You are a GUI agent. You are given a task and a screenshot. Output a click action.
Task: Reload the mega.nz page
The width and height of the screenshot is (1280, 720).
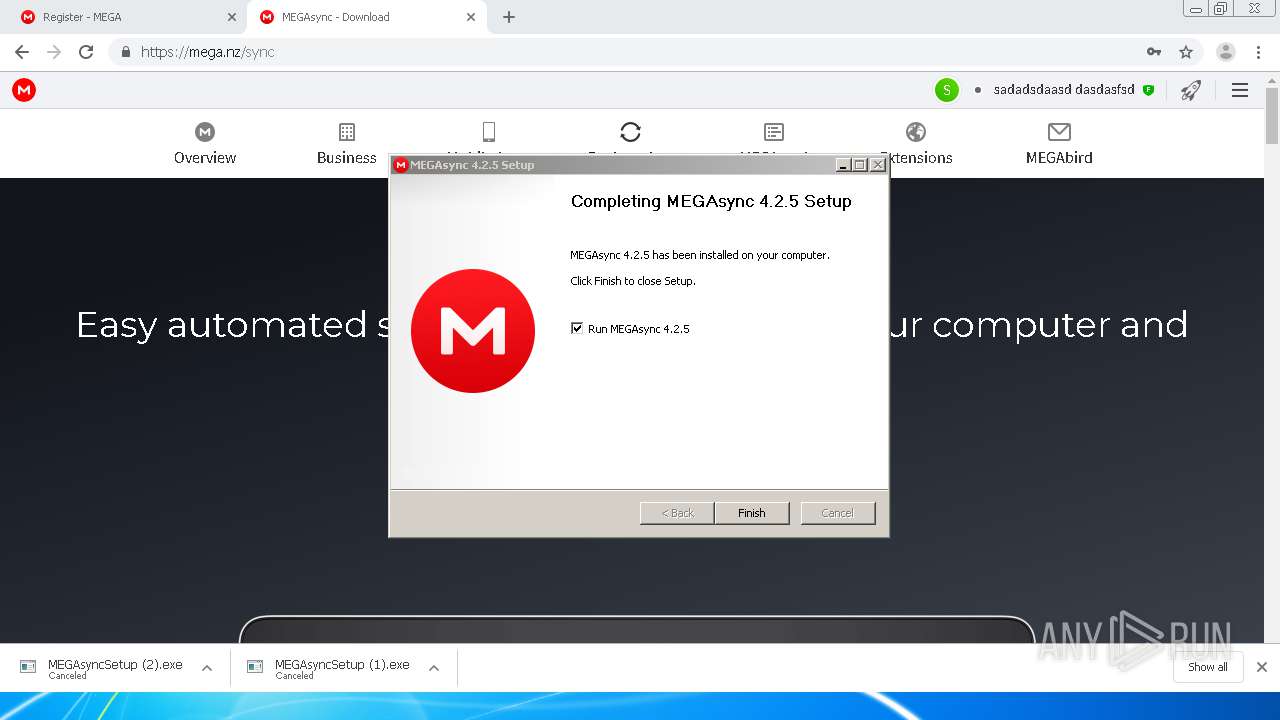tap(86, 52)
